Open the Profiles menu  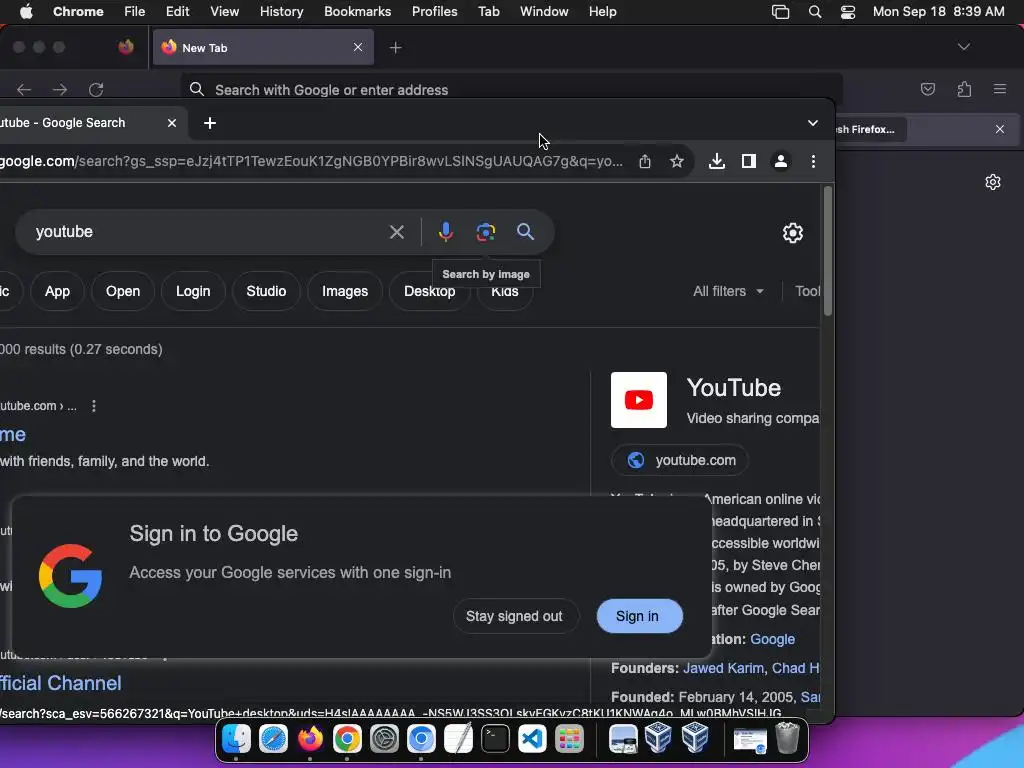[434, 12]
